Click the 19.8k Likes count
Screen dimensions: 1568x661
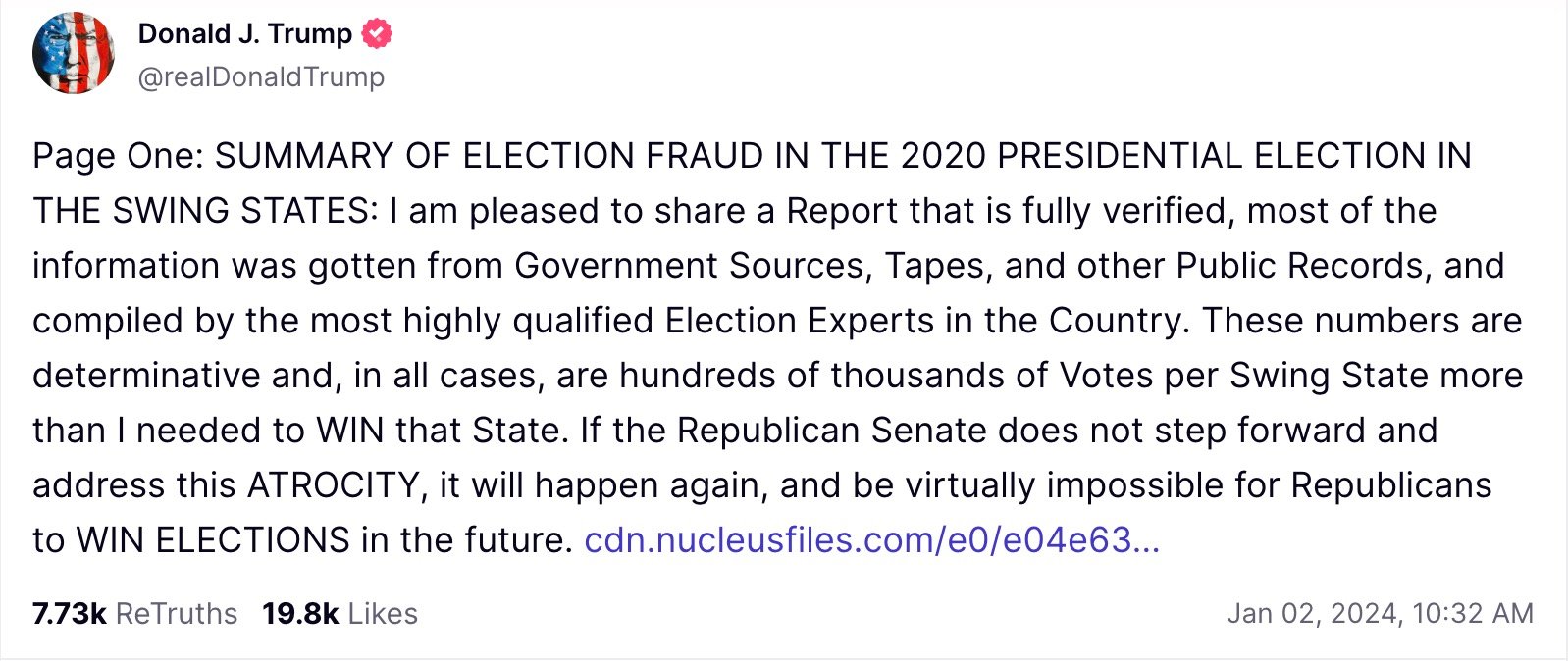[x=299, y=614]
